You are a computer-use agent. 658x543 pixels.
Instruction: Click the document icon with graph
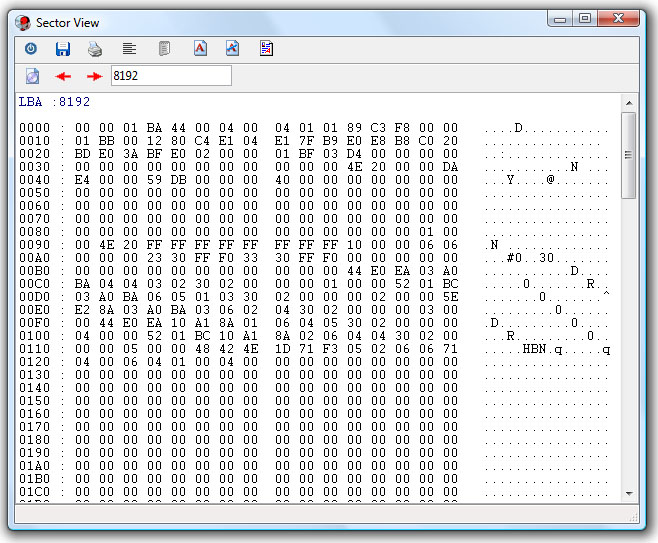pos(232,48)
